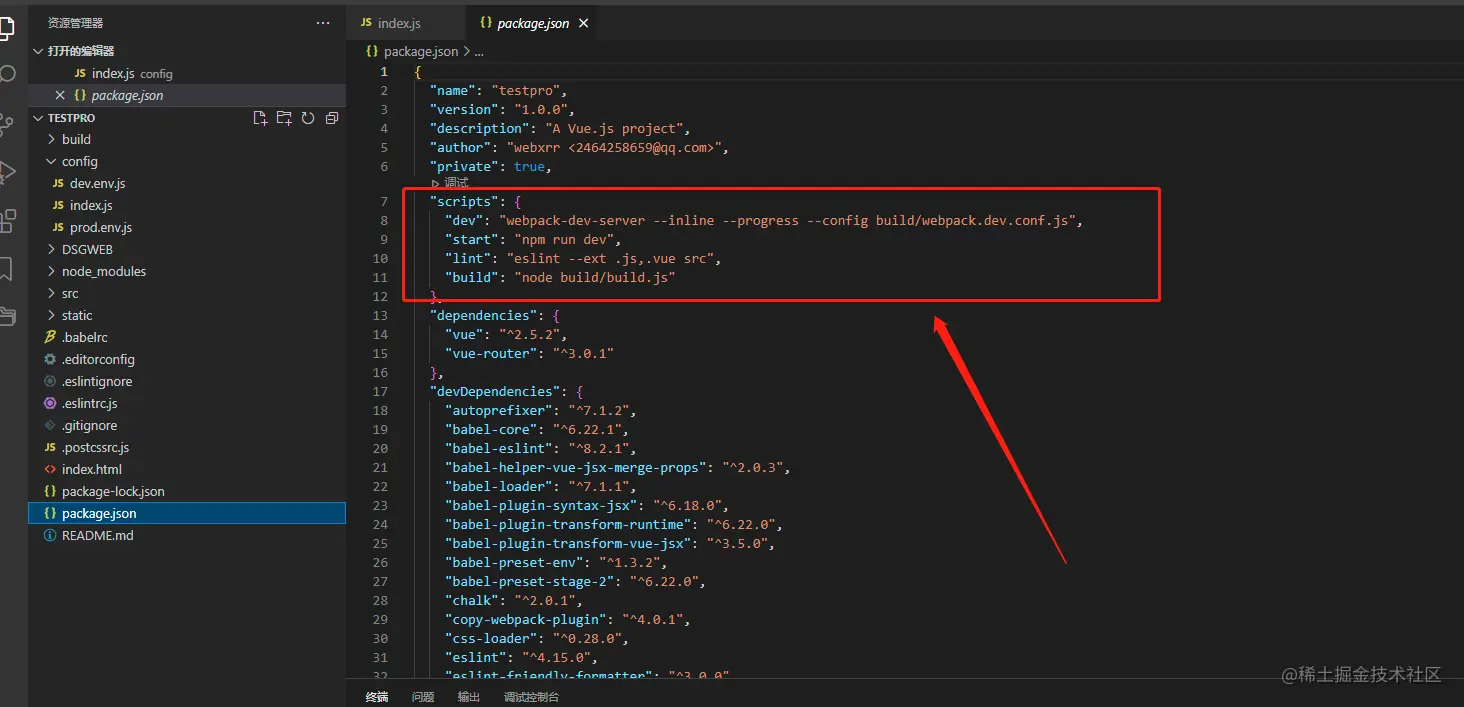The image size is (1464, 707).
Task: Open the Search view in activity bar
Action: 6,74
